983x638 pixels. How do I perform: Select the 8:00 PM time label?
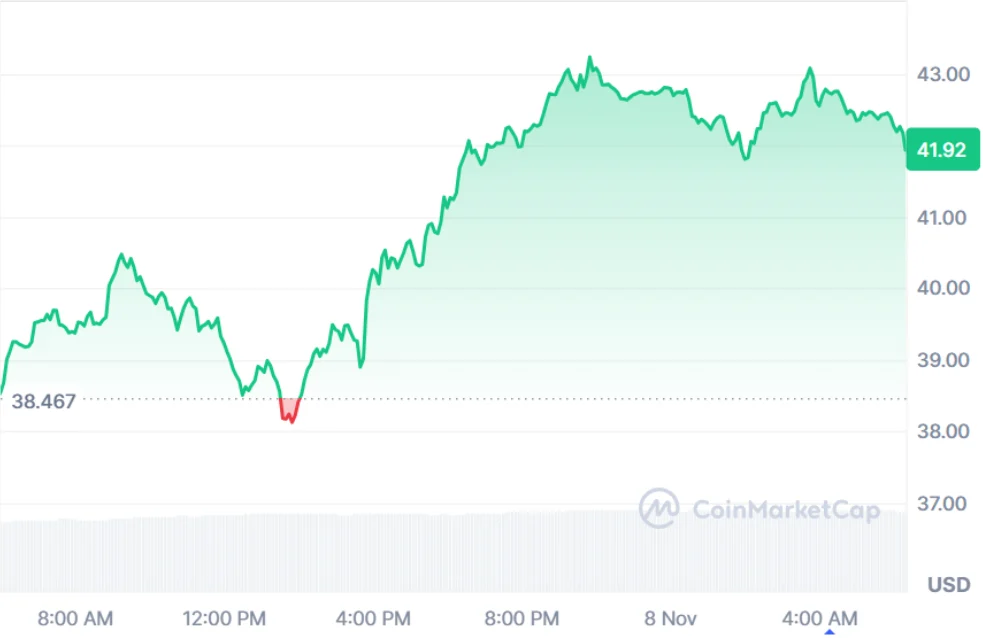(x=523, y=617)
